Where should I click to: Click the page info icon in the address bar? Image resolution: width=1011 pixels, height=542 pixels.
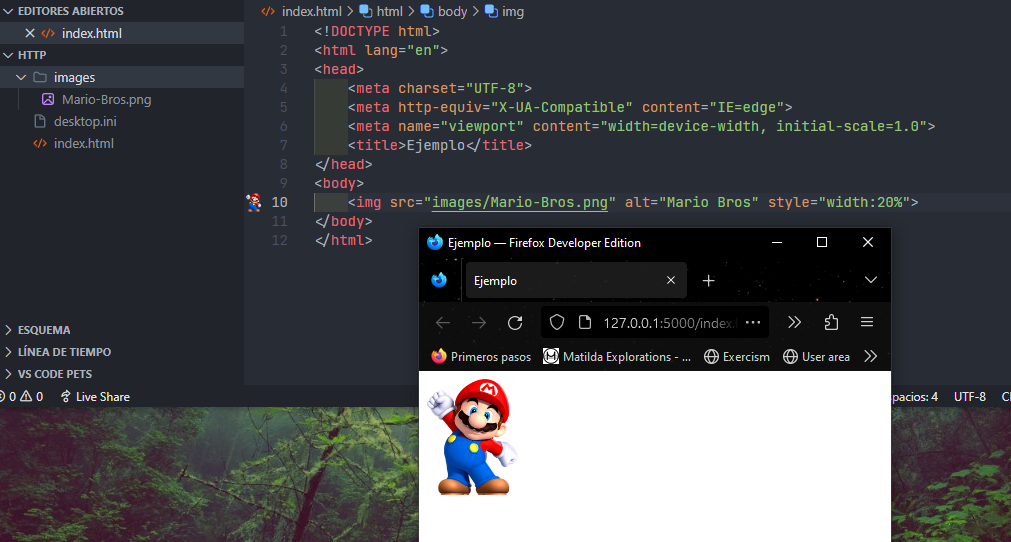pyautogui.click(x=585, y=322)
